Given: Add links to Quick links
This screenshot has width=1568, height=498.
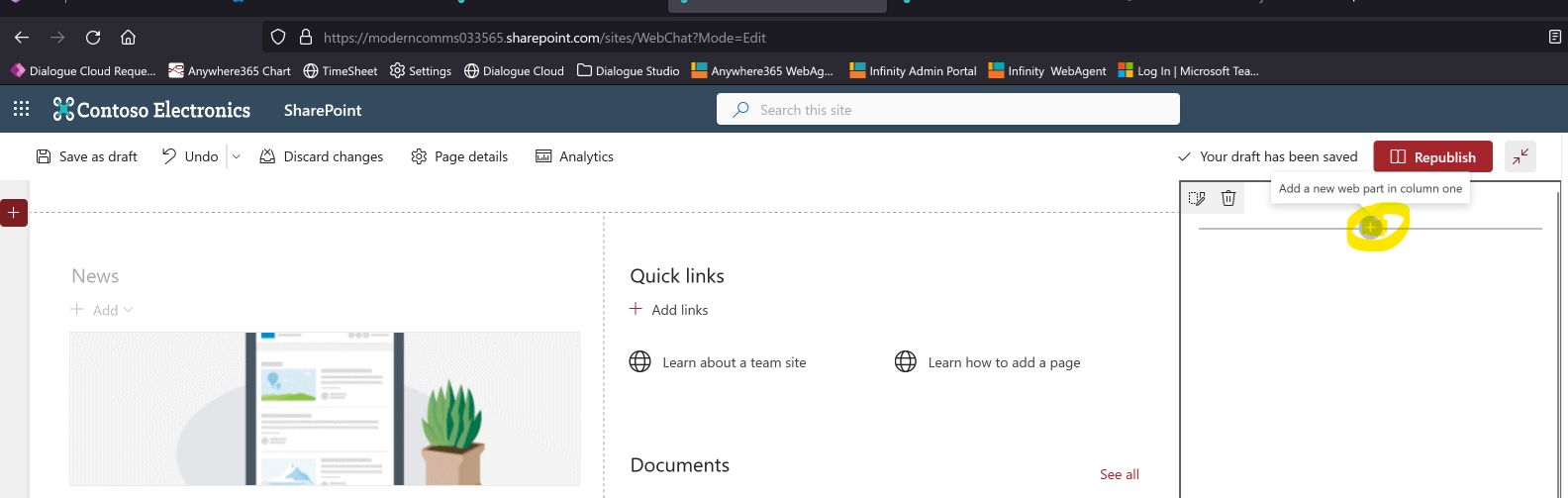Looking at the screenshot, I should 669,310.
